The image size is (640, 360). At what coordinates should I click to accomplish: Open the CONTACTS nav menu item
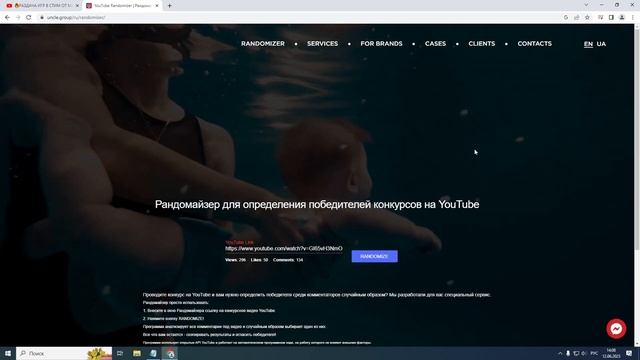click(x=534, y=44)
